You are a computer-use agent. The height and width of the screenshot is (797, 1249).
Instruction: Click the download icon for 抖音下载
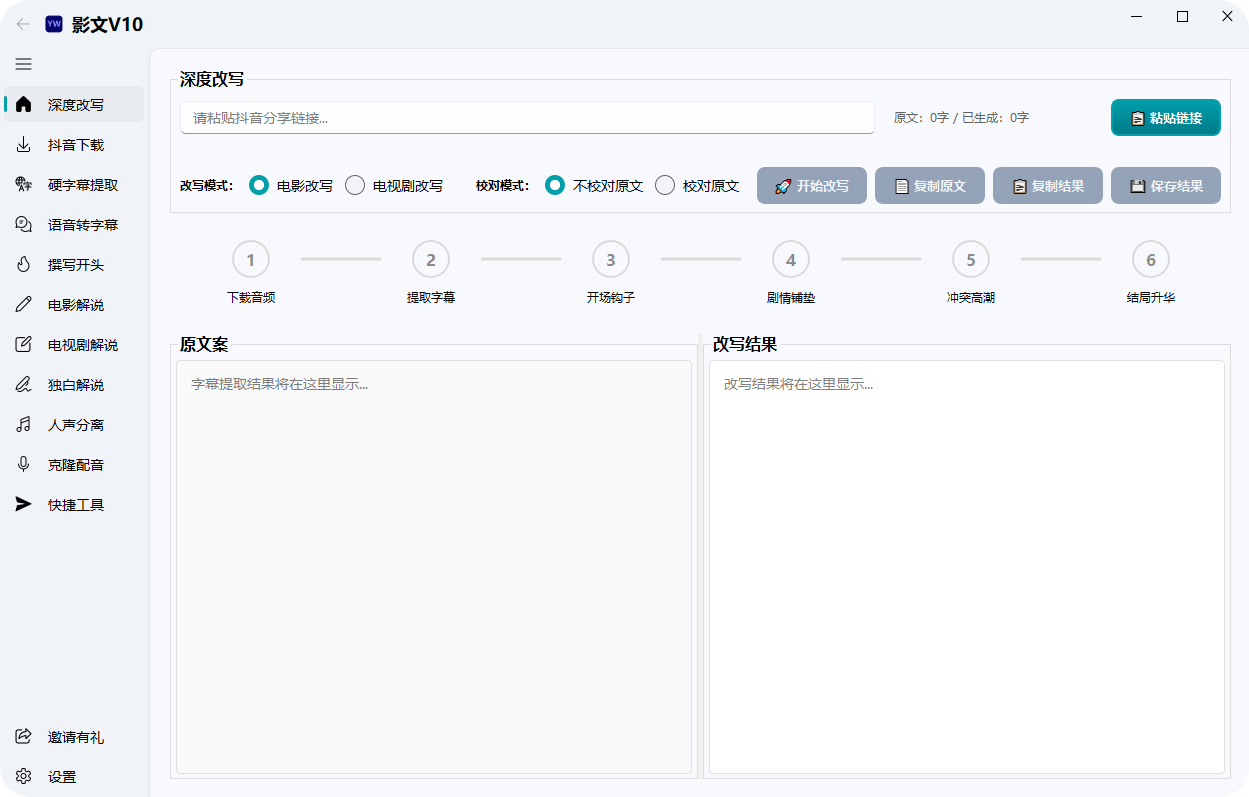pos(24,145)
